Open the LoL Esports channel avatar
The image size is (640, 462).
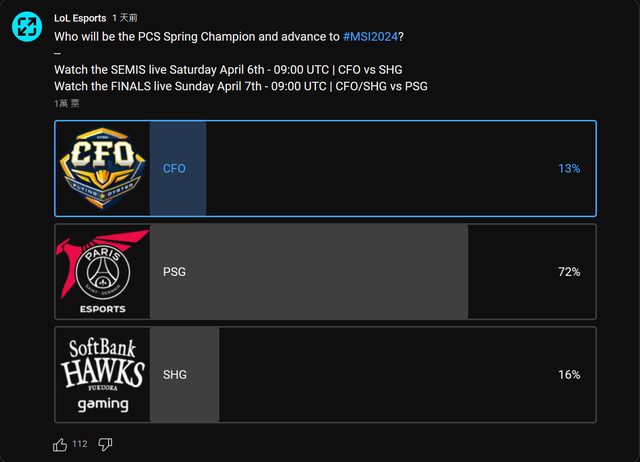tap(26, 27)
